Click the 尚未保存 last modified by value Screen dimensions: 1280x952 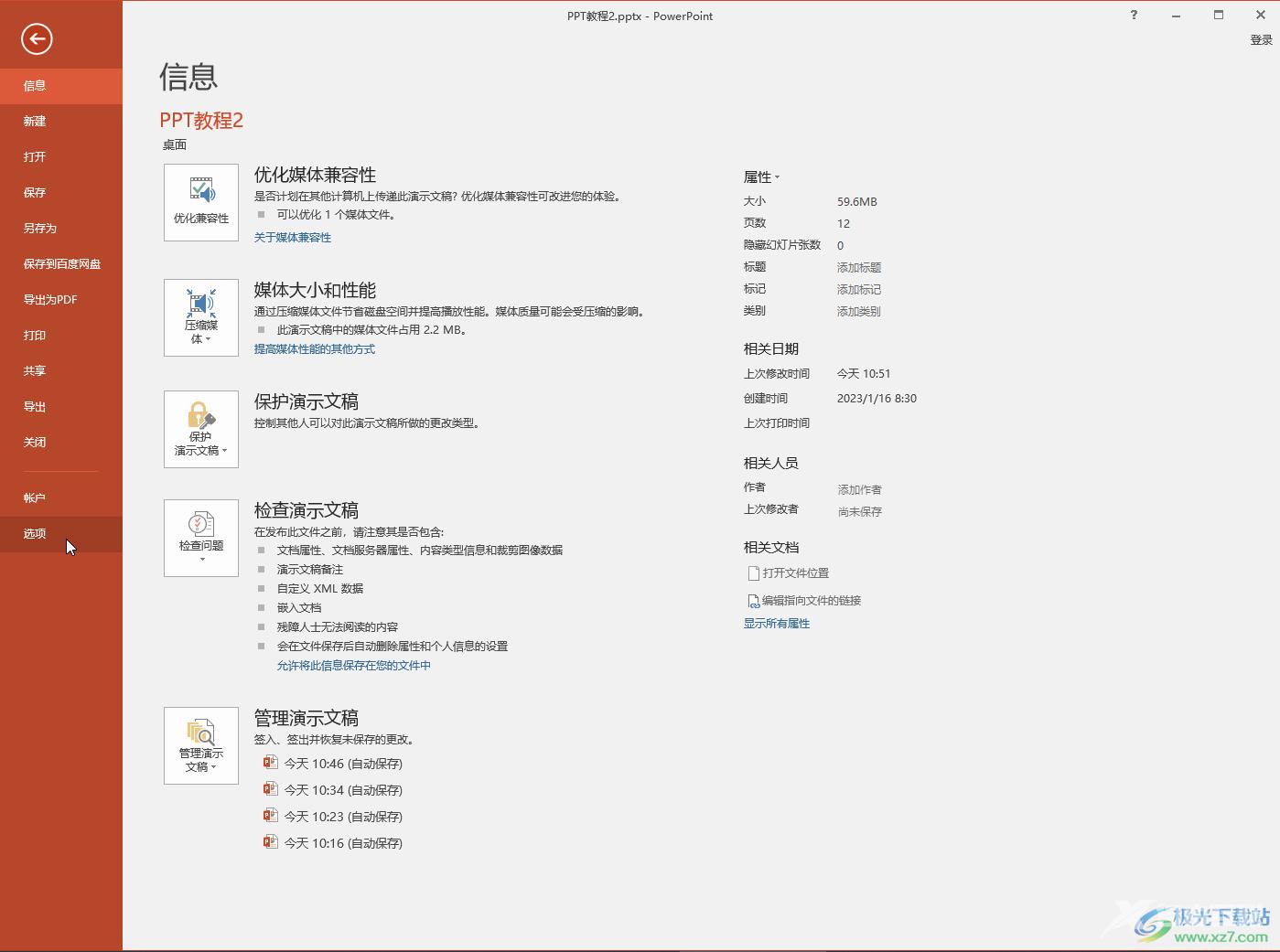pyautogui.click(x=860, y=512)
